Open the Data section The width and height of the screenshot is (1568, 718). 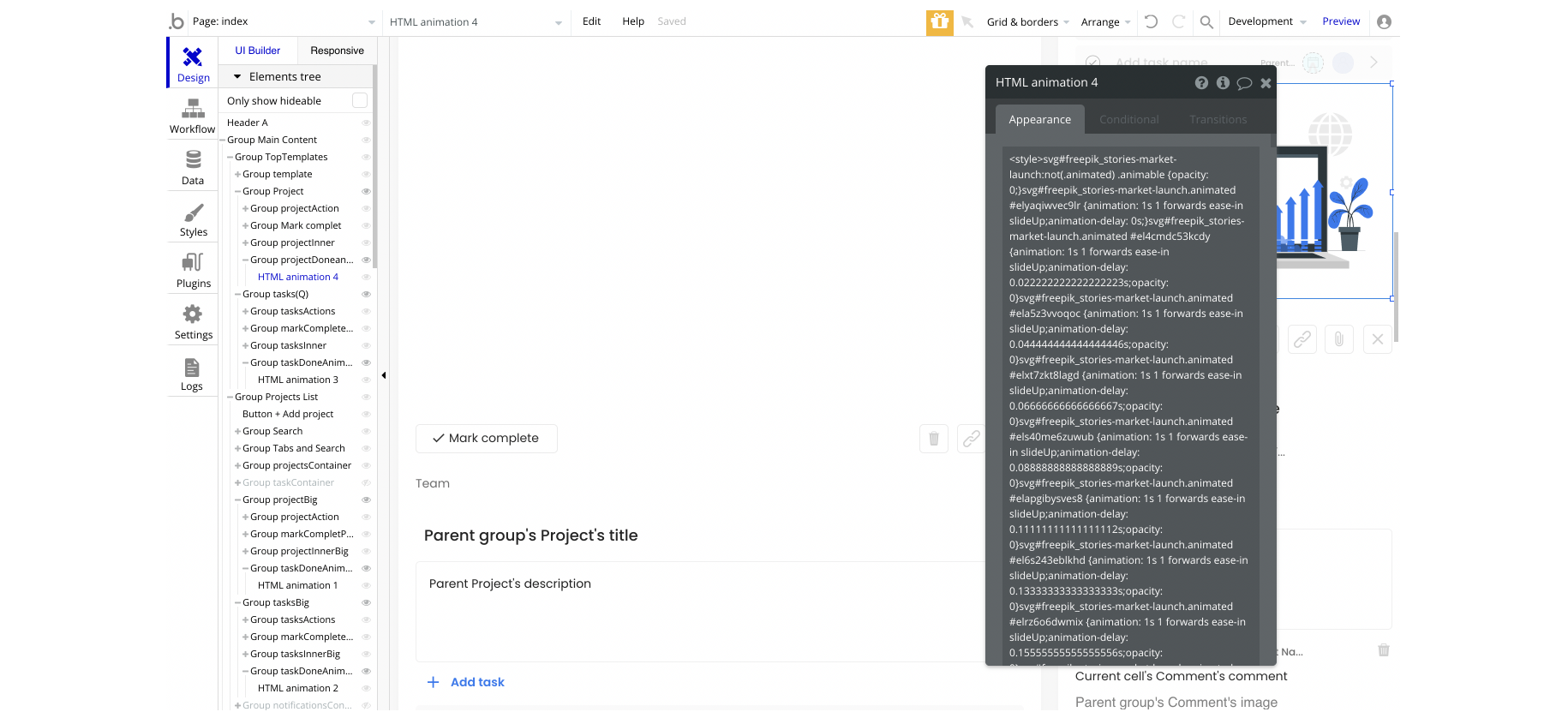click(193, 167)
